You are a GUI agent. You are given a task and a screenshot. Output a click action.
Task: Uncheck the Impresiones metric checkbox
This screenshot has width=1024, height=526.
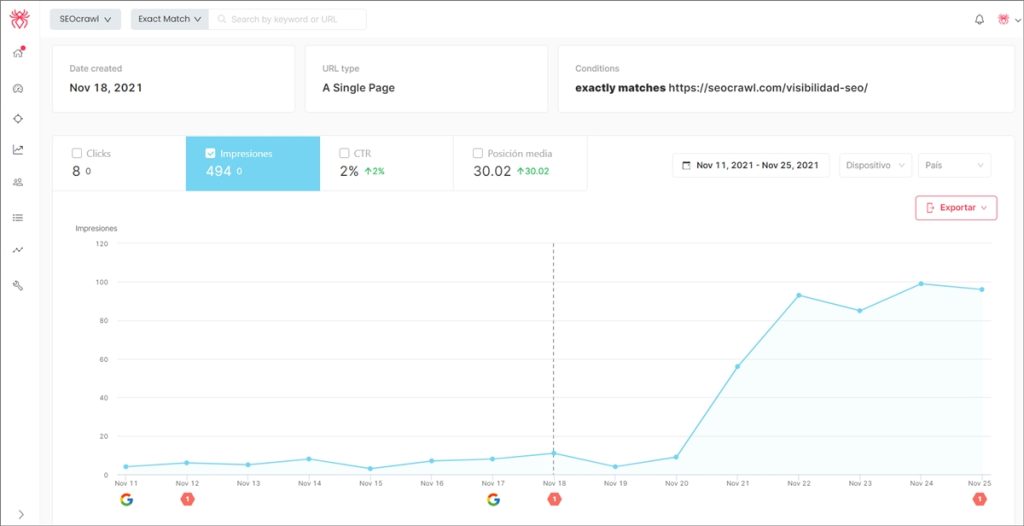[x=210, y=154]
